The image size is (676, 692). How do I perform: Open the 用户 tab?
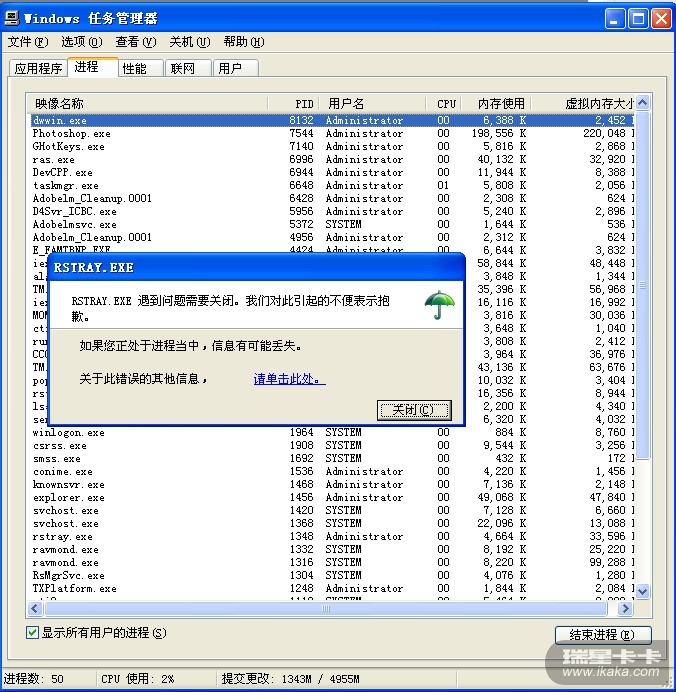(236, 68)
